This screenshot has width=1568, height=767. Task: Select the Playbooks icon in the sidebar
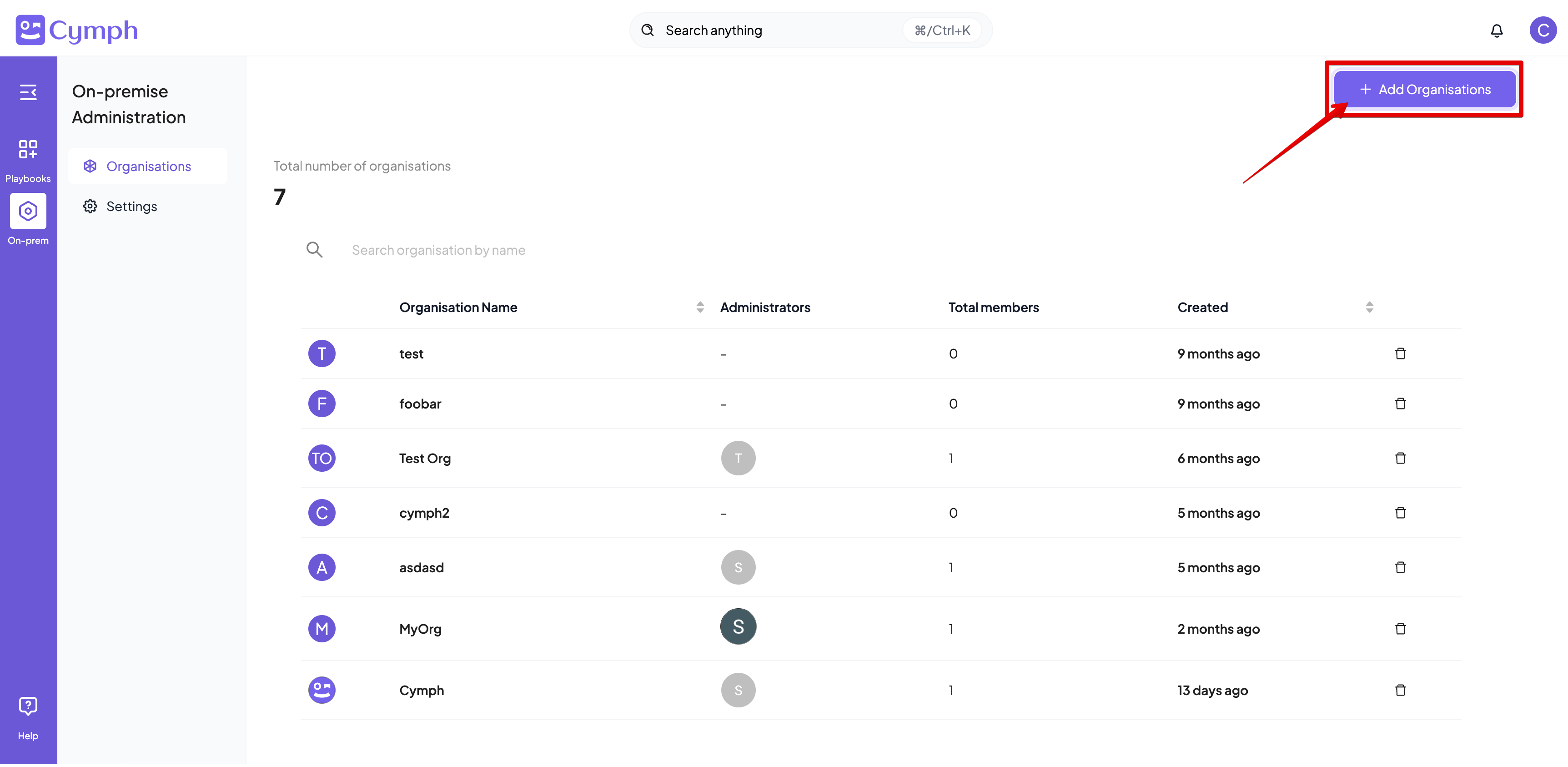(28, 149)
